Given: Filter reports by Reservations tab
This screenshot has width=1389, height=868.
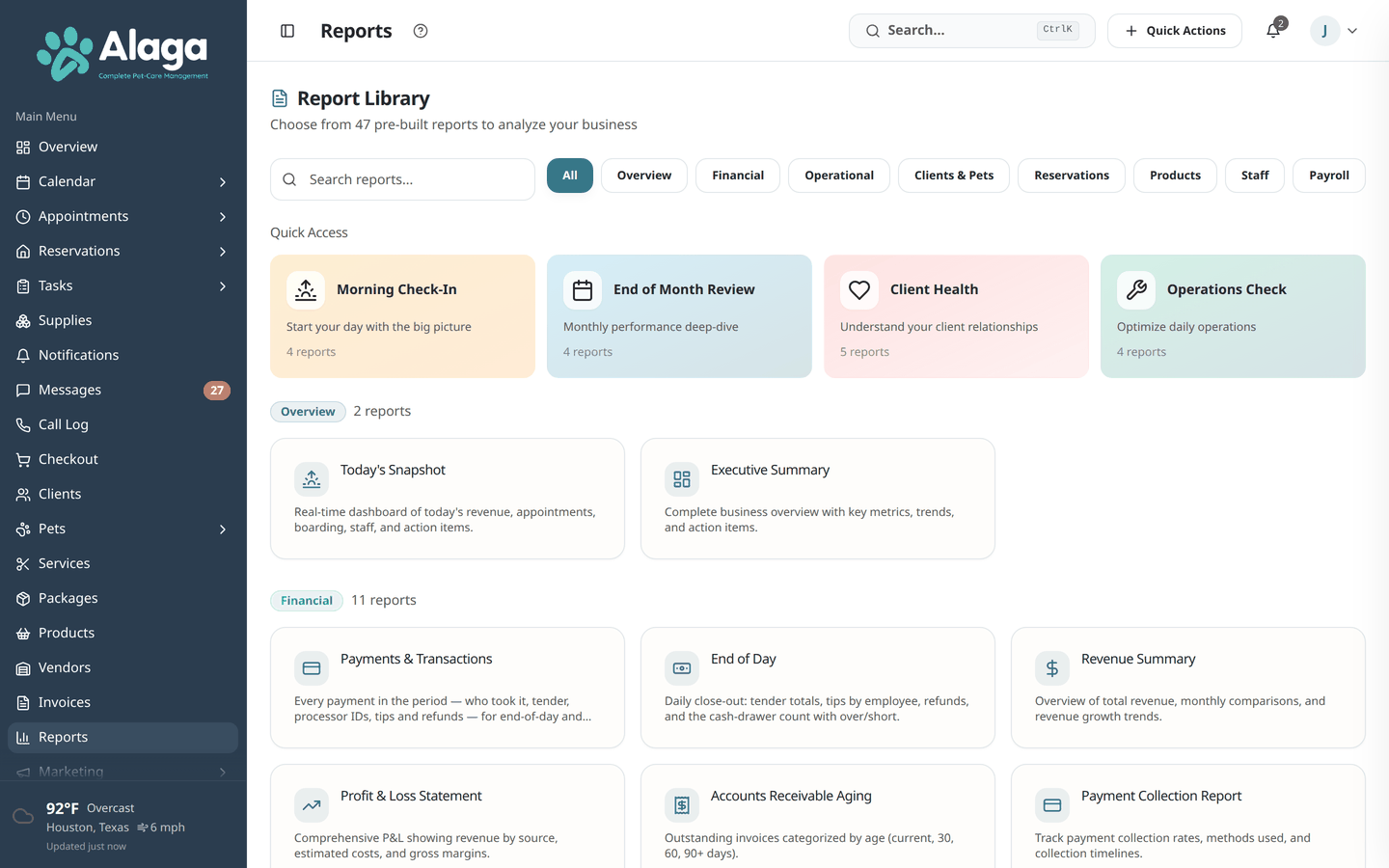Looking at the screenshot, I should pos(1072,176).
